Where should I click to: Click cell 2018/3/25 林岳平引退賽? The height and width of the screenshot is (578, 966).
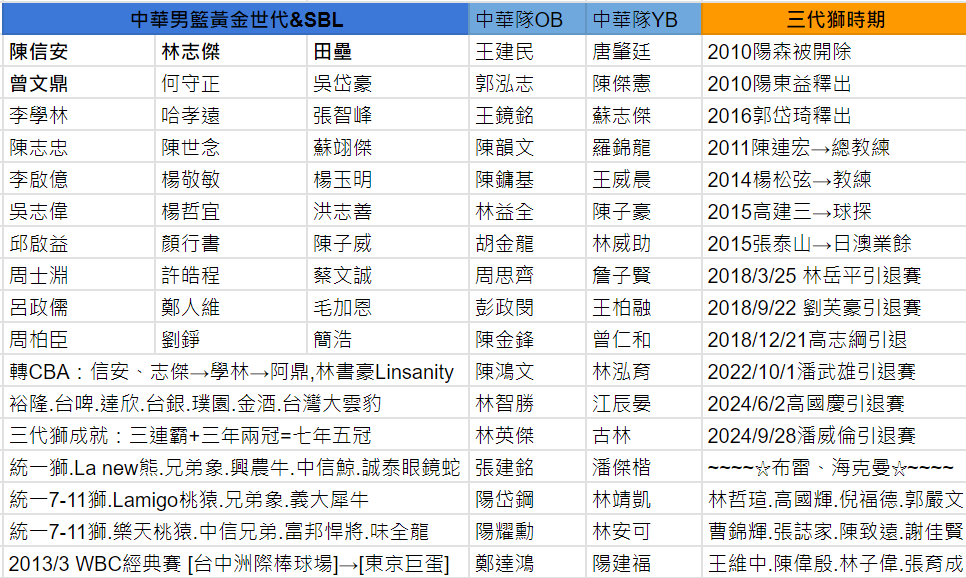point(834,275)
